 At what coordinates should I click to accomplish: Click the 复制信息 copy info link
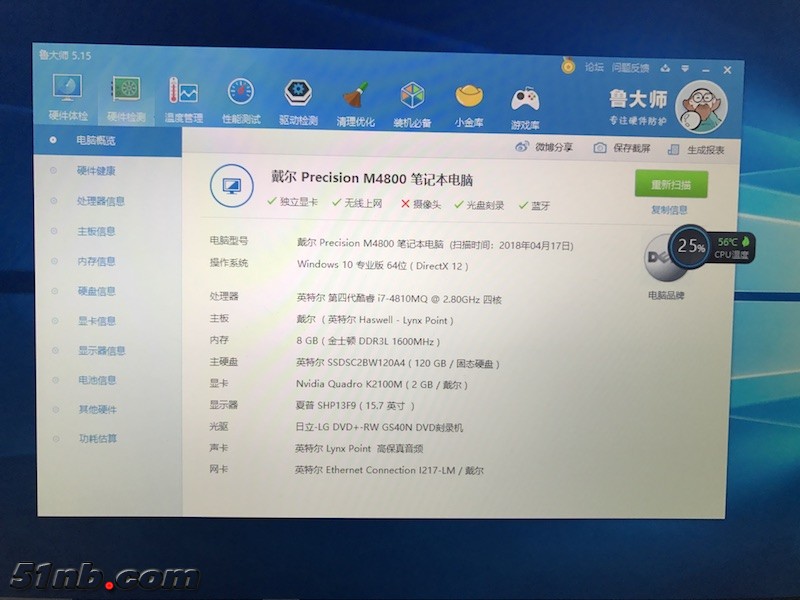click(x=669, y=210)
